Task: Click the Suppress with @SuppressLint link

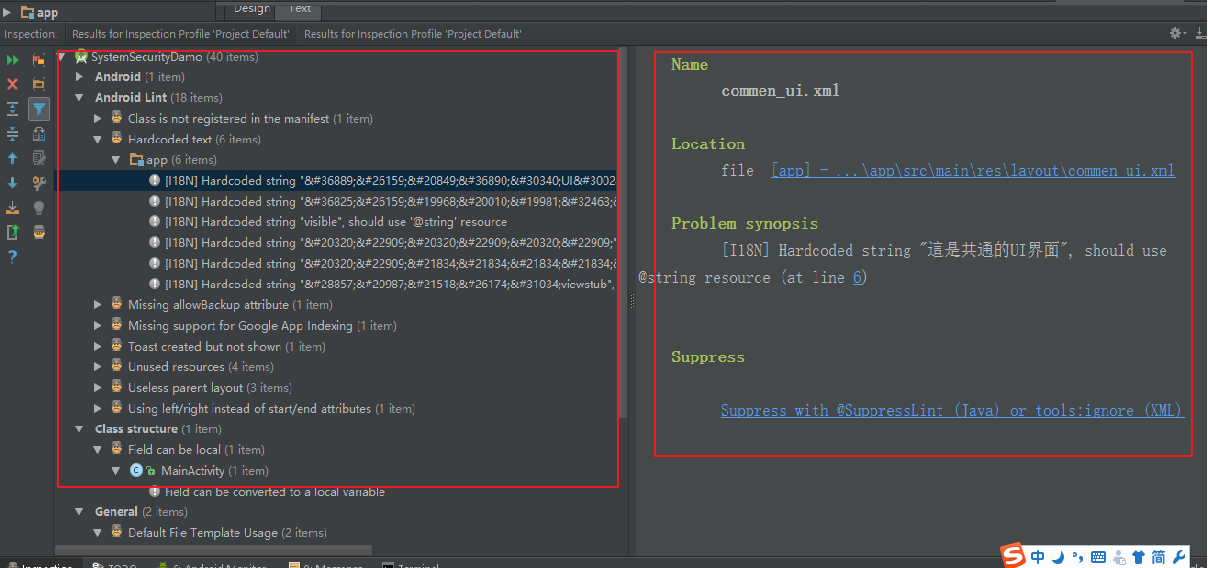Action: 951,411
